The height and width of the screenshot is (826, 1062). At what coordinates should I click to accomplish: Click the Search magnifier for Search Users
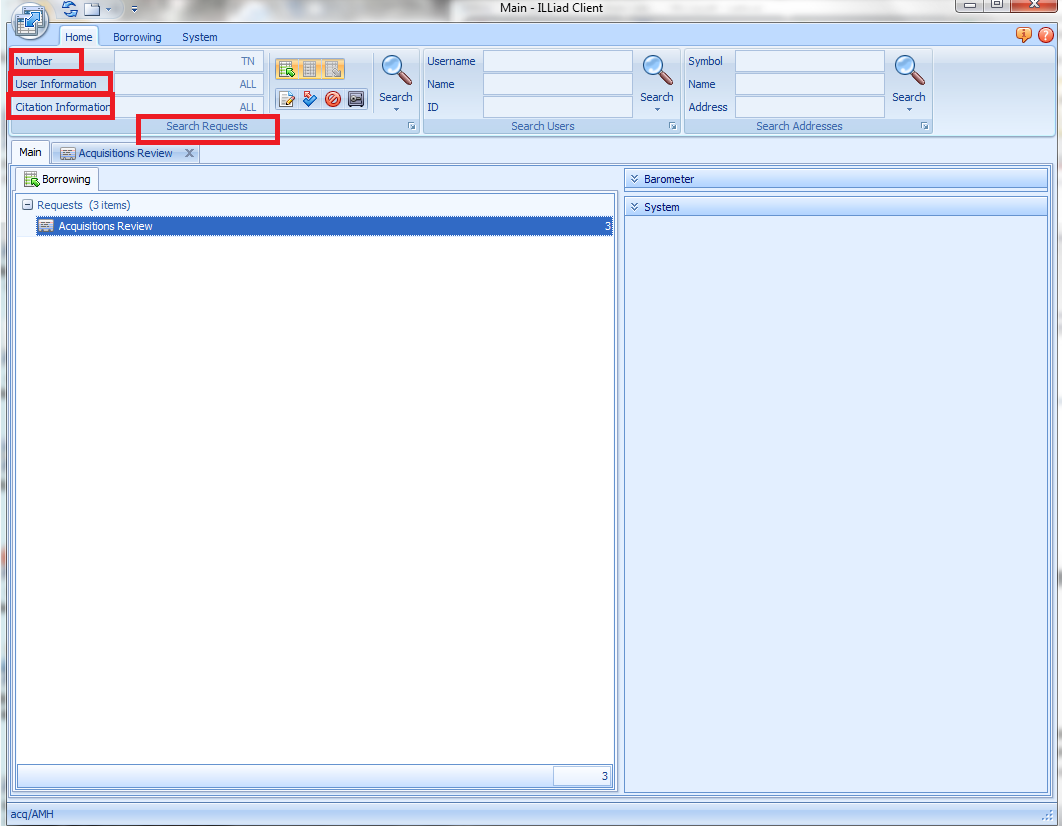(657, 78)
